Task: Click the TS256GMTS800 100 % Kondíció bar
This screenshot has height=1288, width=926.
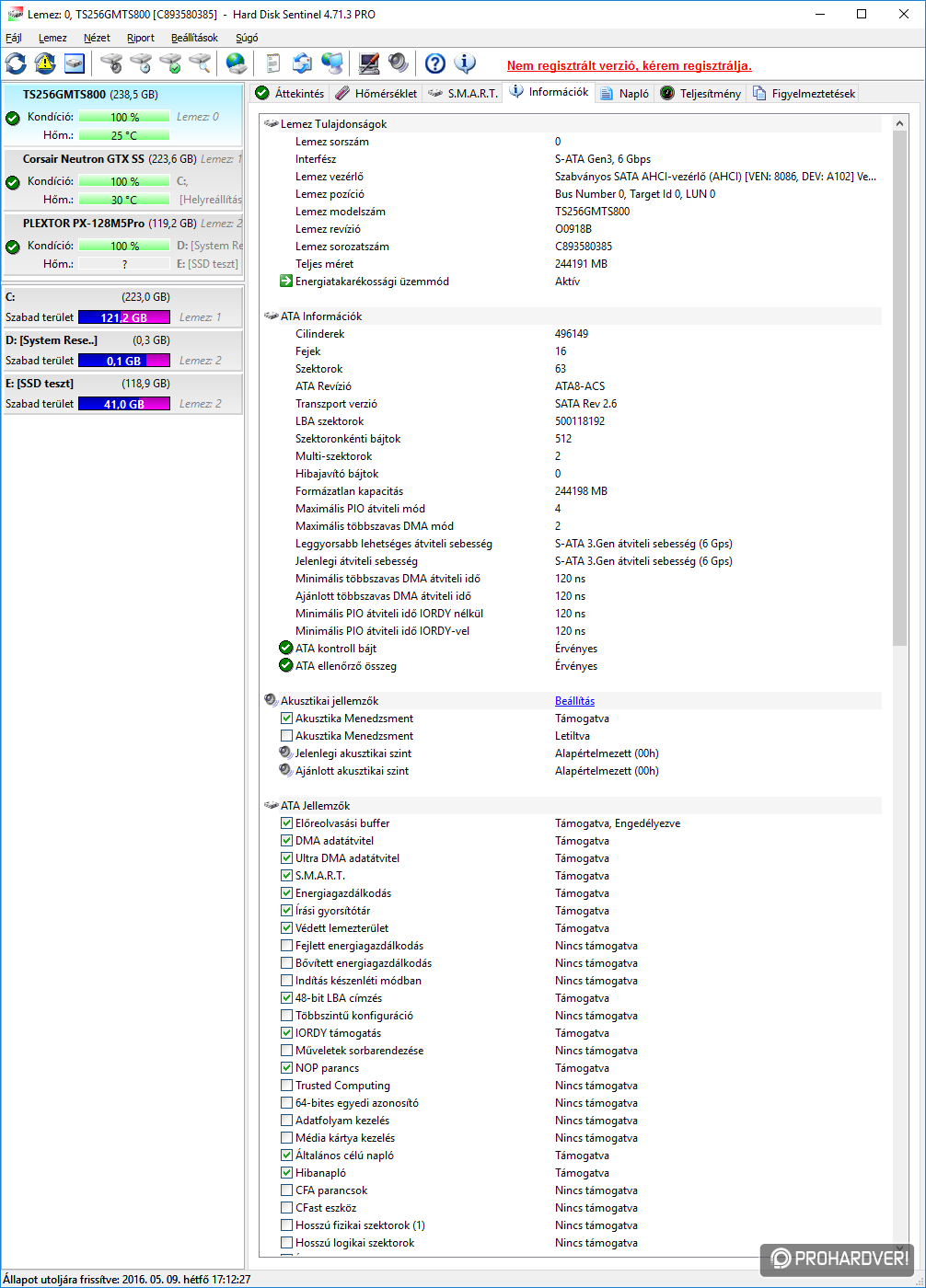Action: [x=124, y=117]
